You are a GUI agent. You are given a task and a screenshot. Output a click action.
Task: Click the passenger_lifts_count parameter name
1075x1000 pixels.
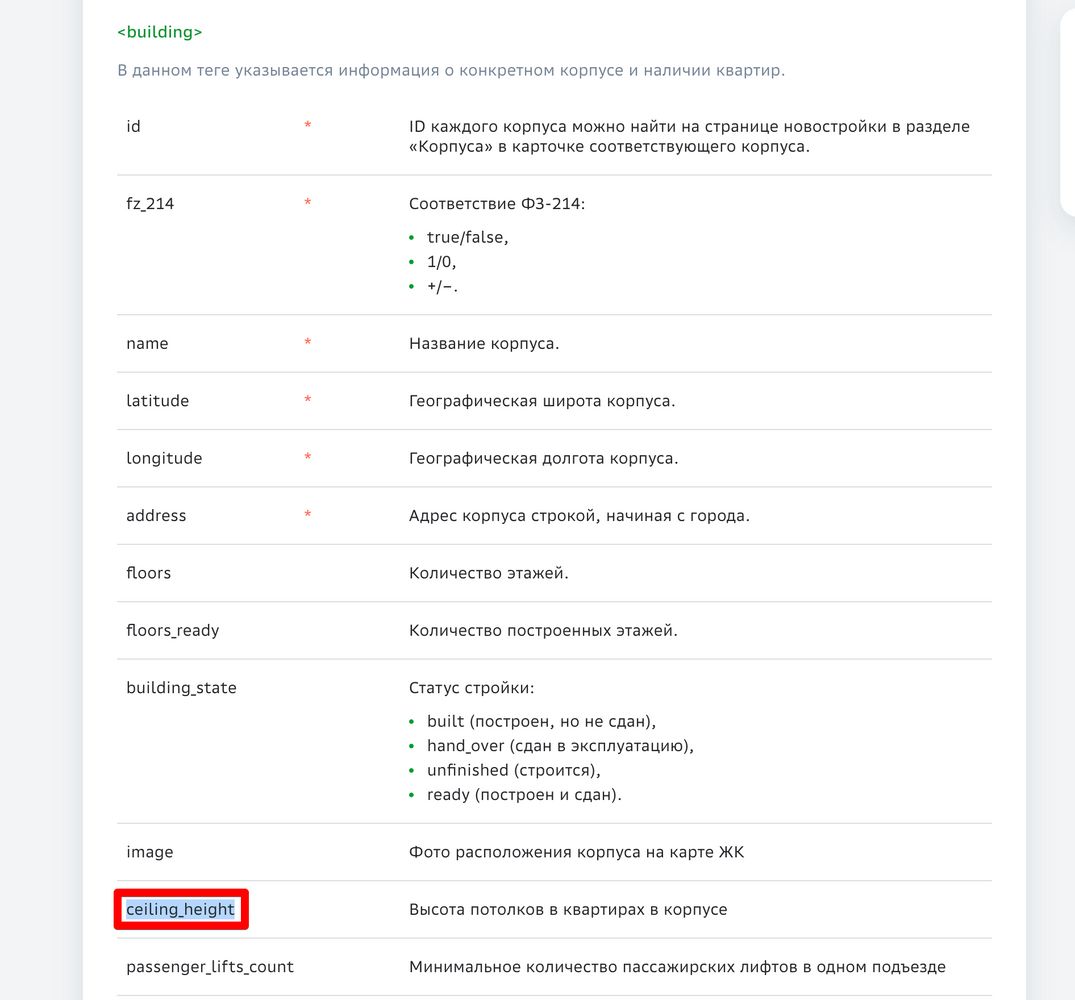coord(210,967)
